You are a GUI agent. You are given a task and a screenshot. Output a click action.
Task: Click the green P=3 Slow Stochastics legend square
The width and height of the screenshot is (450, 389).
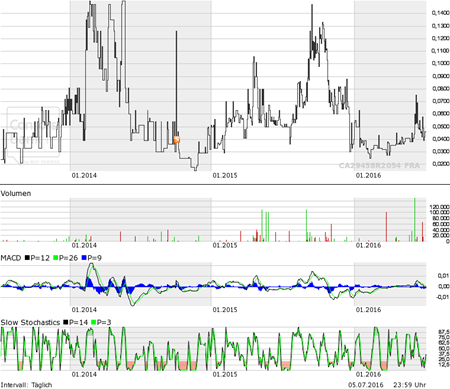94,322
